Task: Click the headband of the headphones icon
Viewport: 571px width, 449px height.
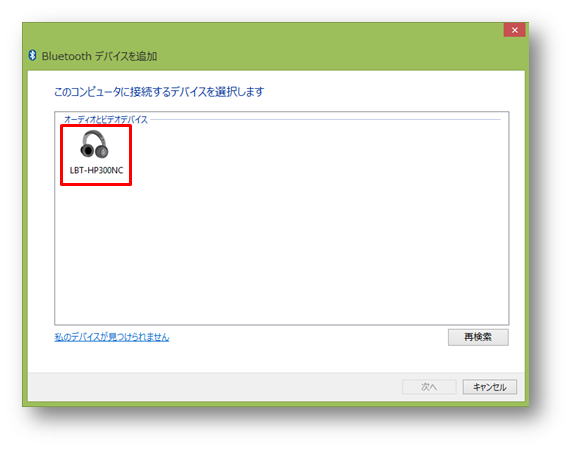Action: tap(94, 135)
